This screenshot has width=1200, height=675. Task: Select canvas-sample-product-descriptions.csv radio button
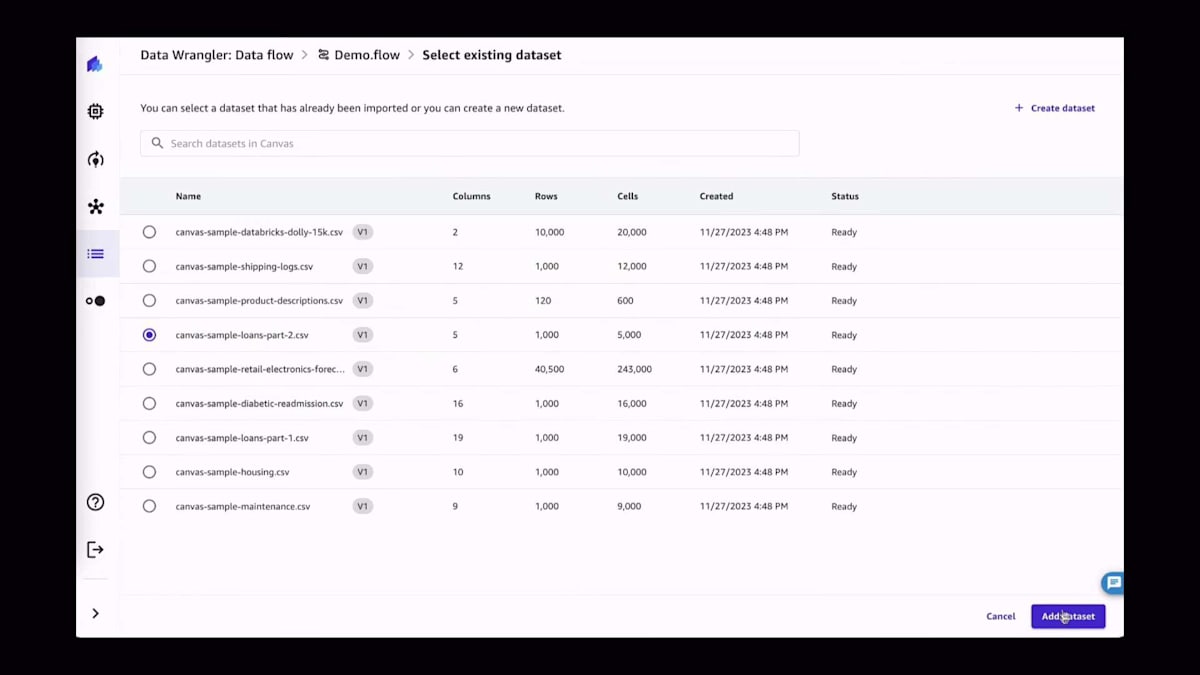tap(149, 300)
